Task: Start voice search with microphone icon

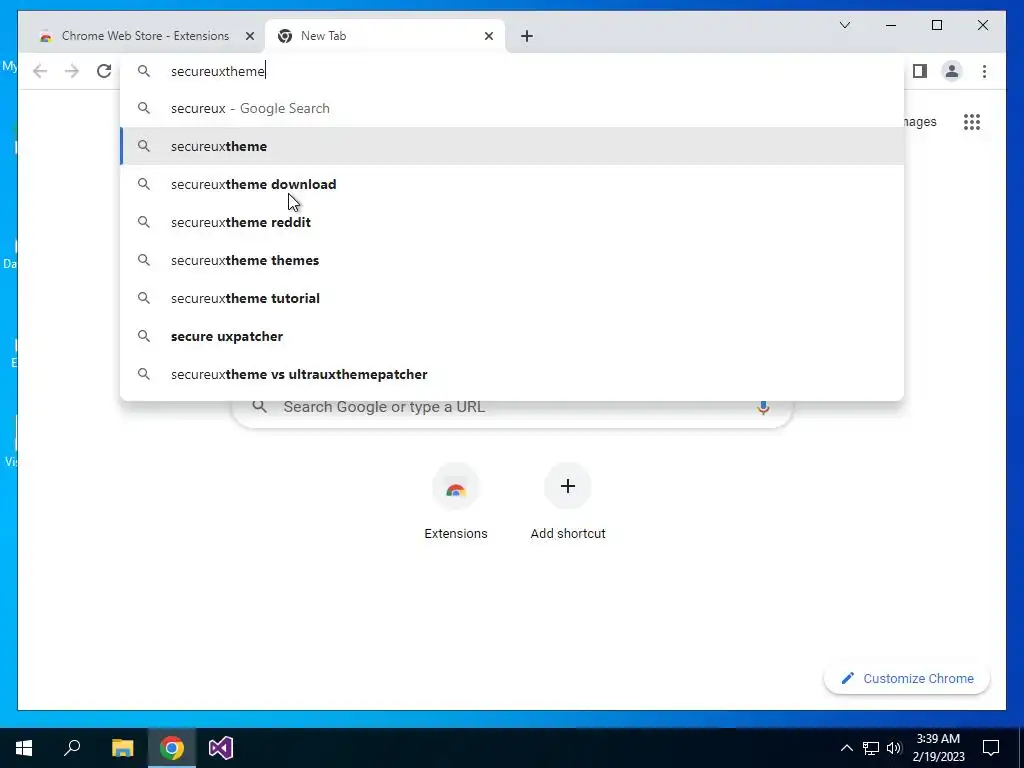Action: pyautogui.click(x=763, y=407)
